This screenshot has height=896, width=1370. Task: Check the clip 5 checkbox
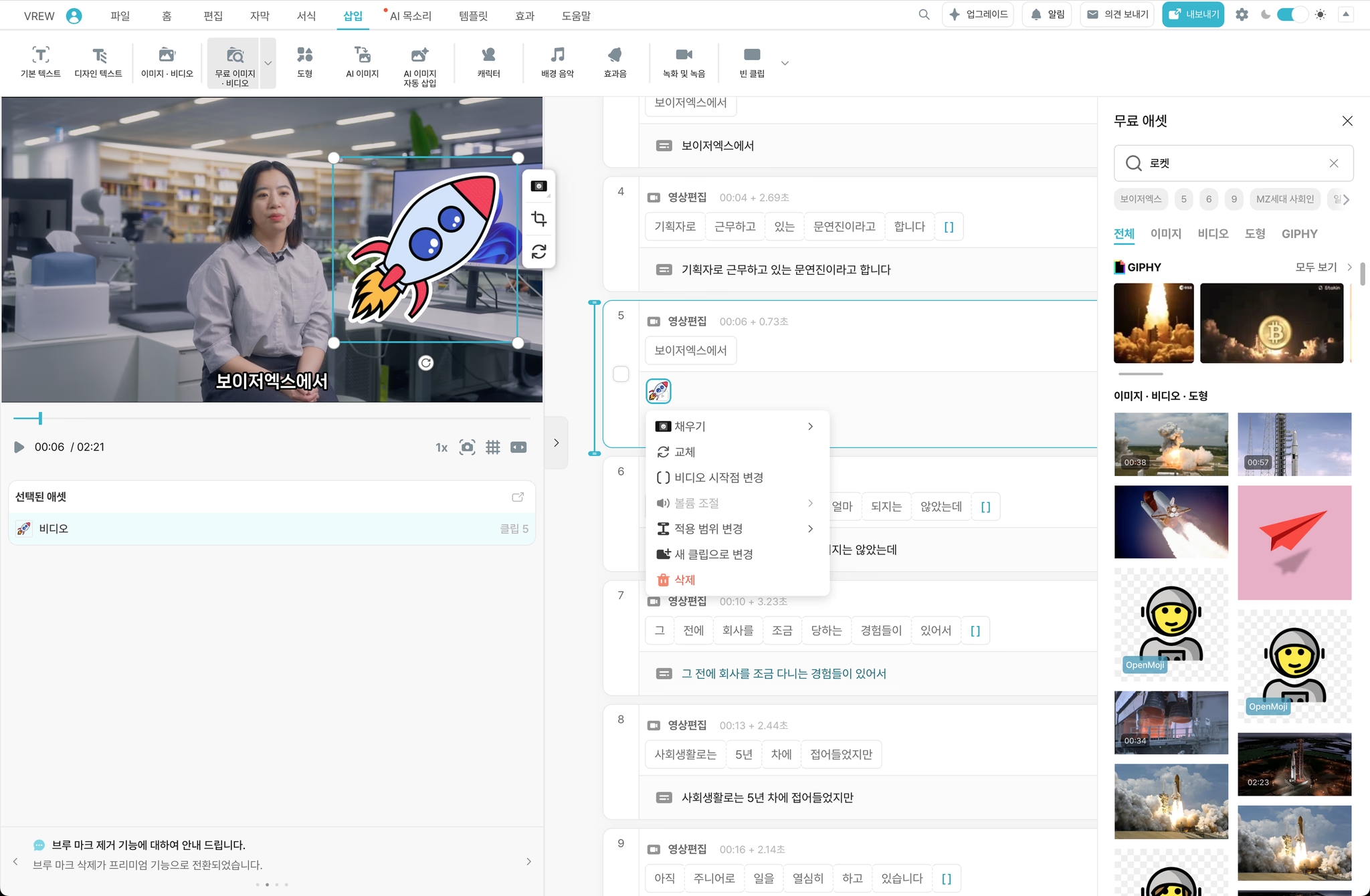(x=621, y=374)
